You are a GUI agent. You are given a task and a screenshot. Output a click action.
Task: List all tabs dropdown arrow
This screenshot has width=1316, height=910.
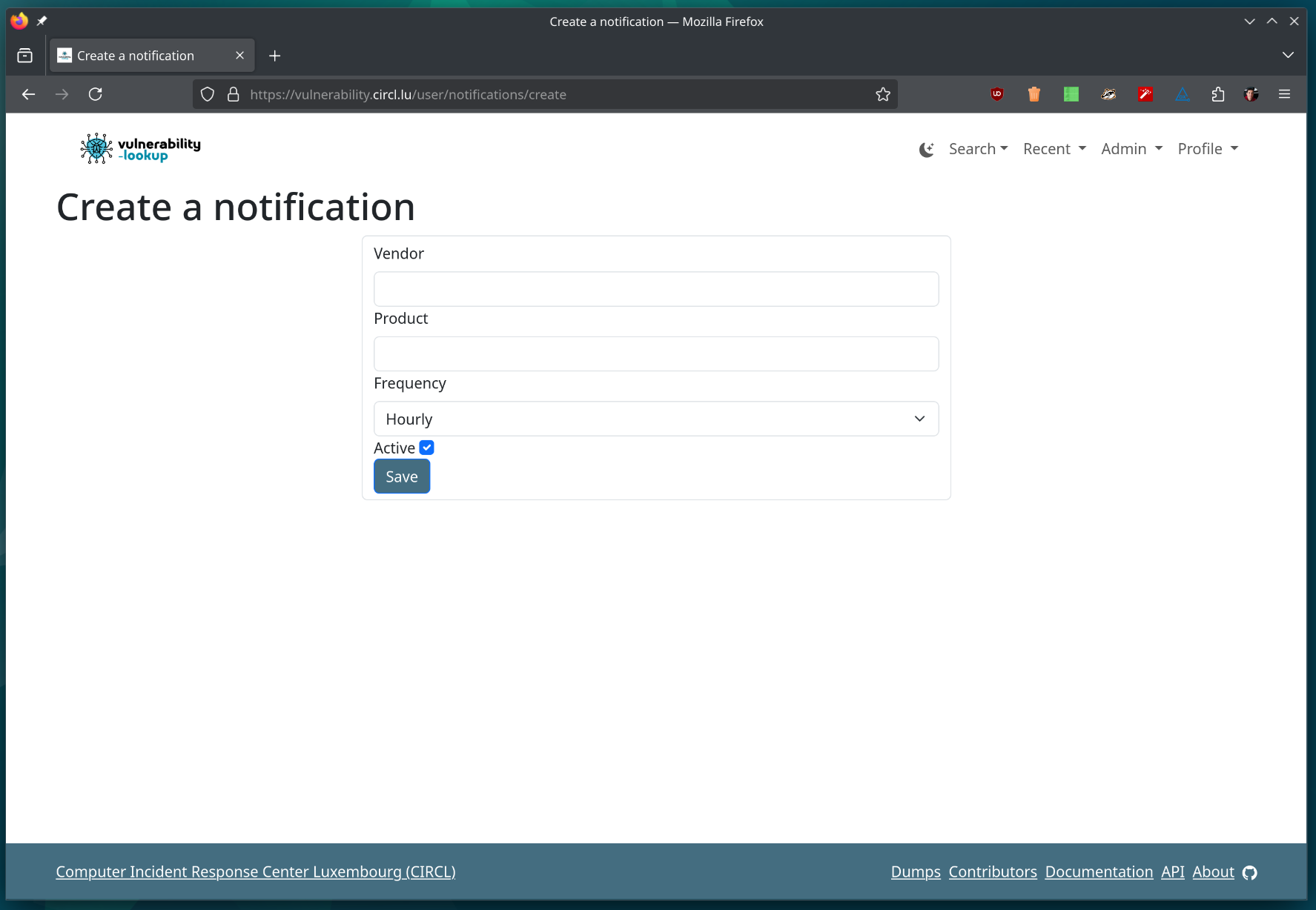[x=1288, y=56]
